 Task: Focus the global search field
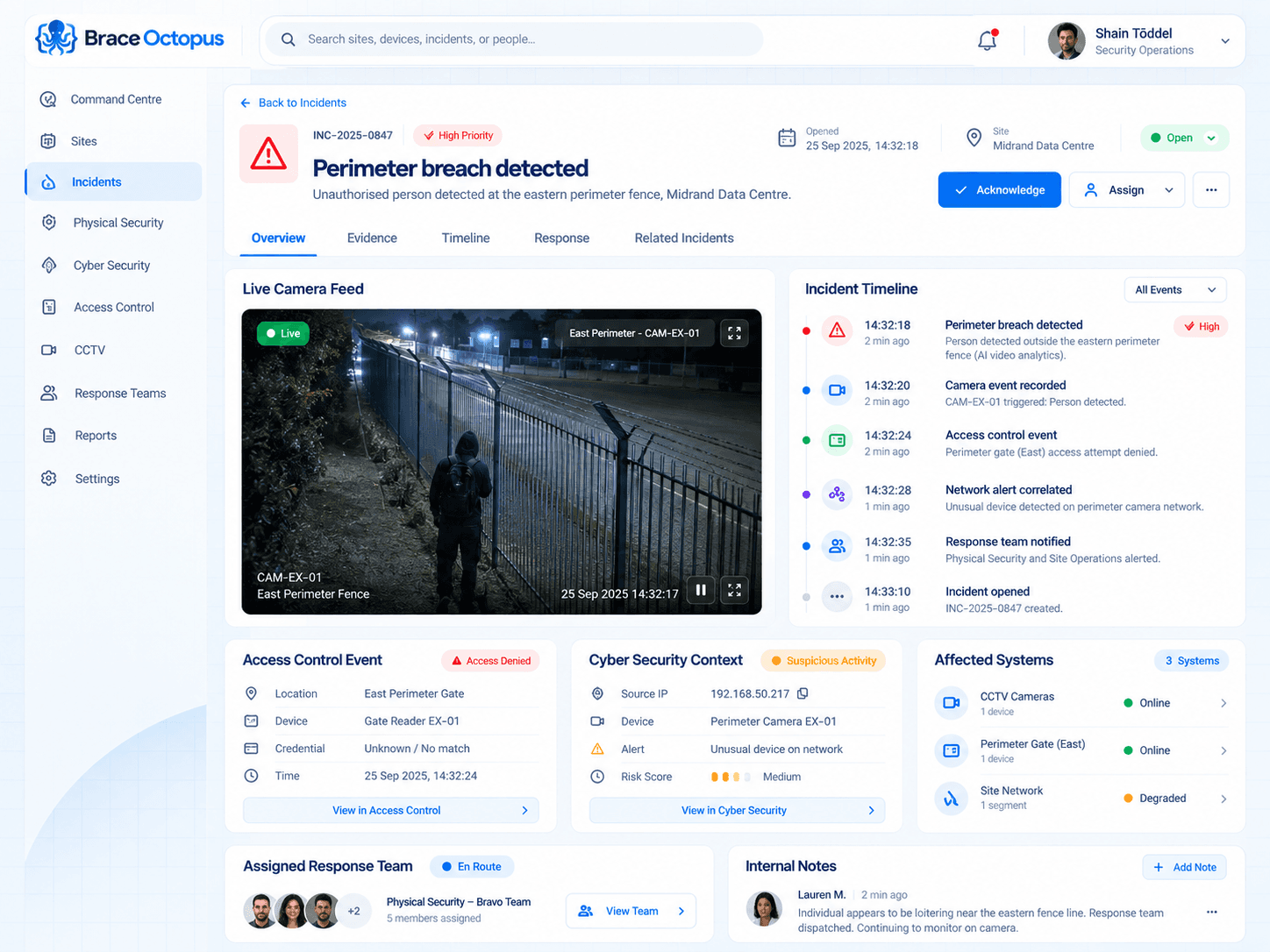click(514, 39)
